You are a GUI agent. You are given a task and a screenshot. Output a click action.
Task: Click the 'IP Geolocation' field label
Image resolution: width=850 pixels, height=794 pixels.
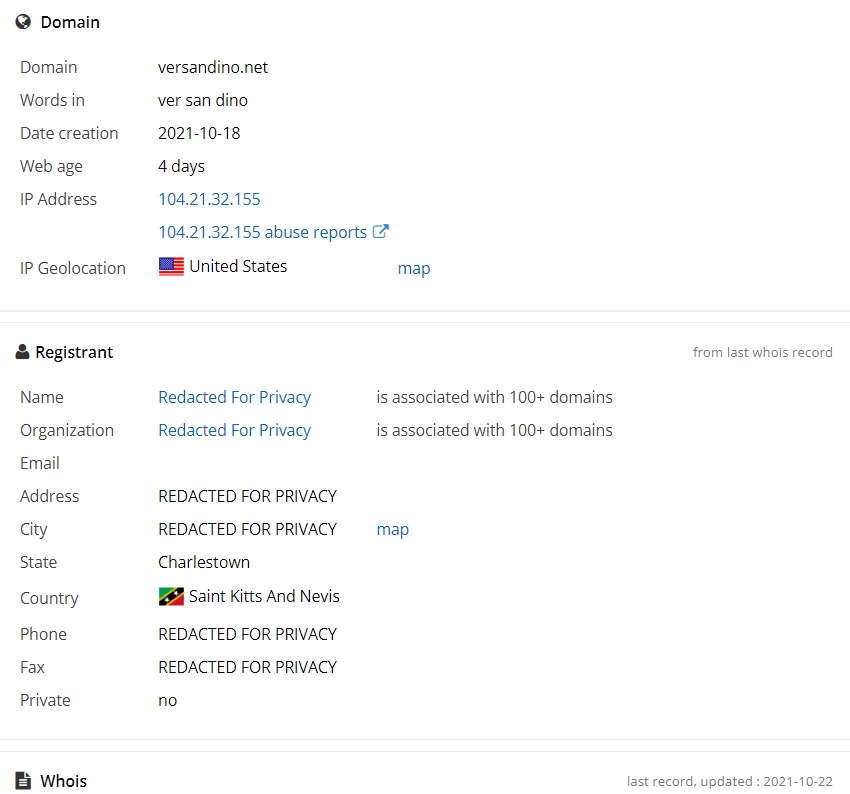click(x=73, y=268)
